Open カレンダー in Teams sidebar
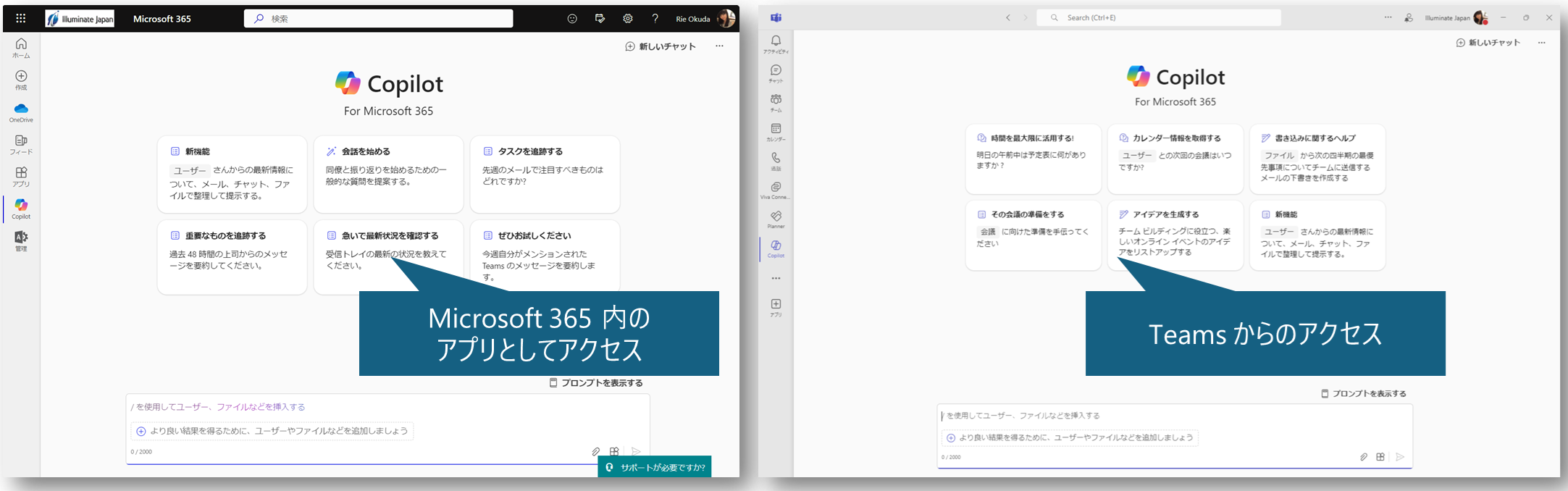 [776, 132]
